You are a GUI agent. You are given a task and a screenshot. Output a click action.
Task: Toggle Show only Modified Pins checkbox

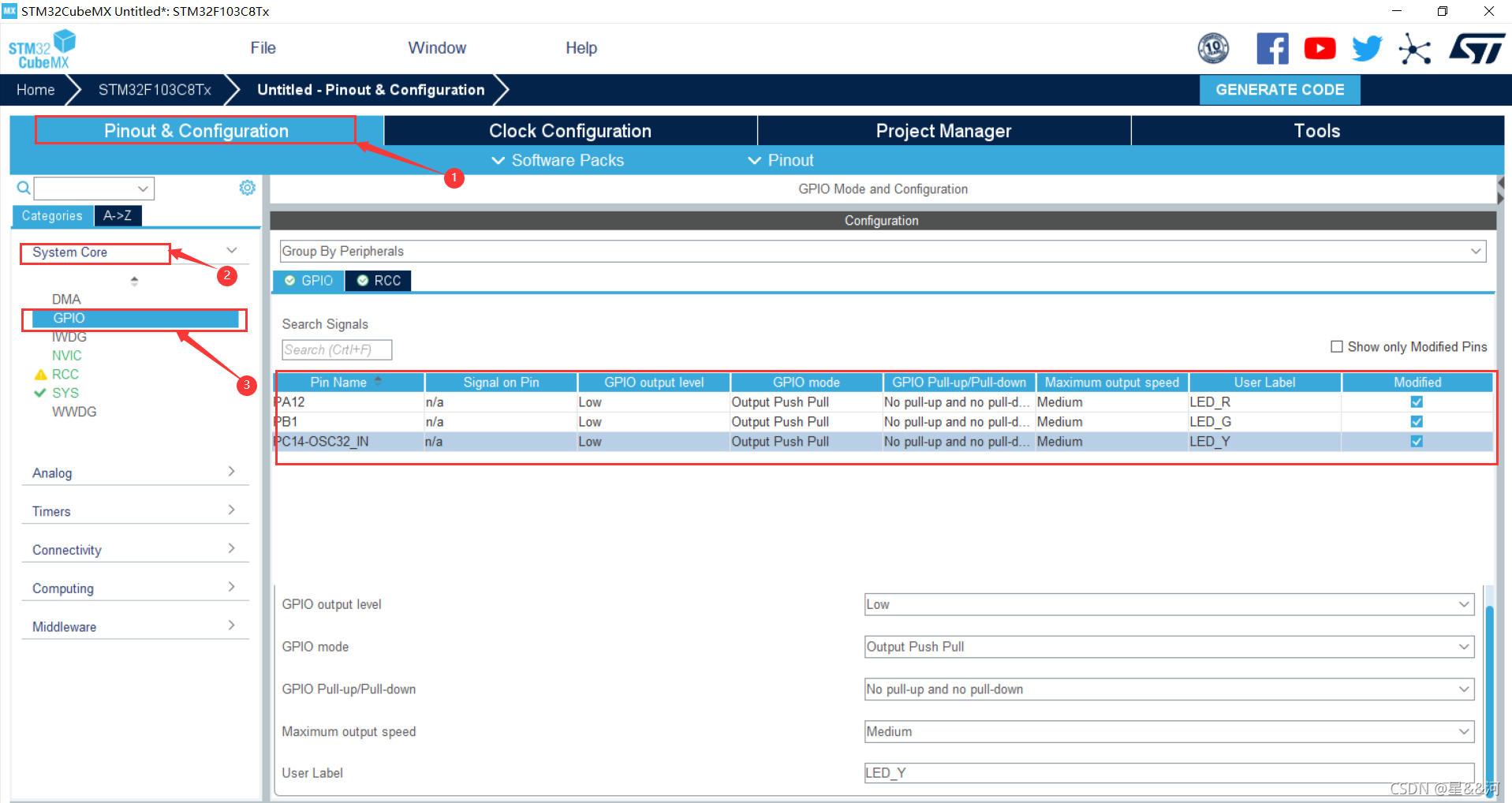pyautogui.click(x=1337, y=347)
